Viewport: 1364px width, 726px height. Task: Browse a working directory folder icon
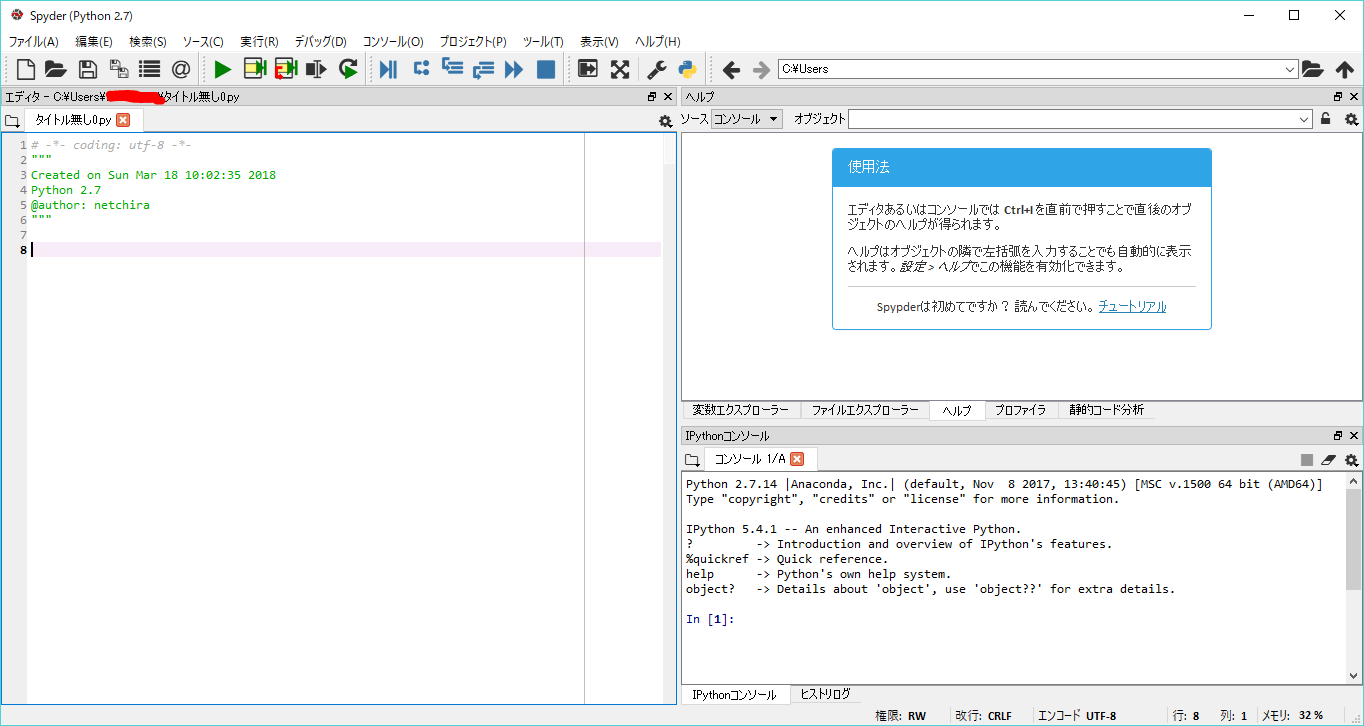[1313, 69]
